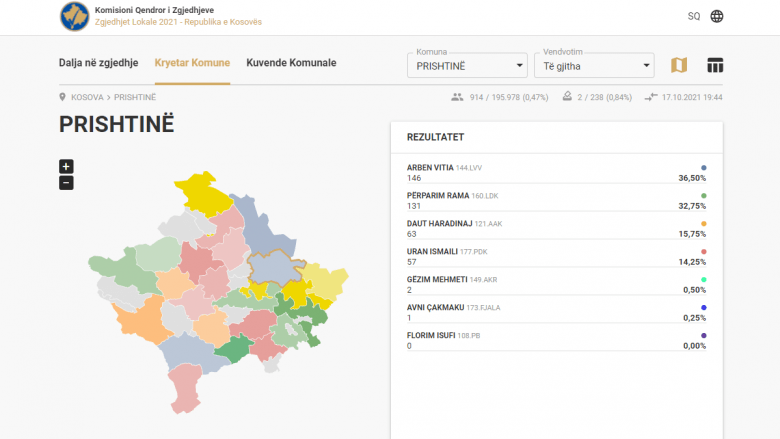Viewport: 780px width, 439px height.
Task: Zoom out of the map
Action: (66, 182)
